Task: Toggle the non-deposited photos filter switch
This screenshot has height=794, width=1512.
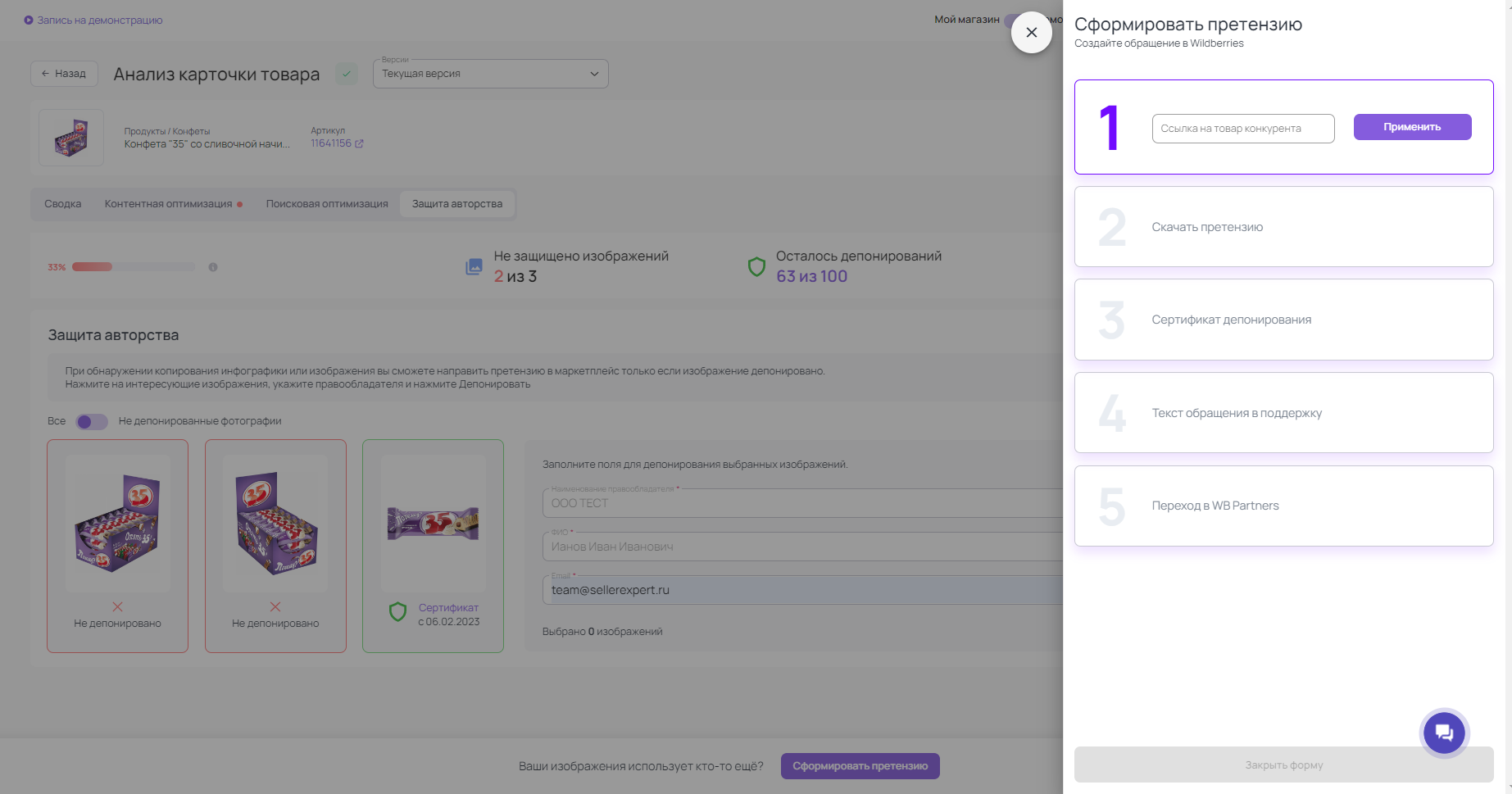Action: (92, 422)
